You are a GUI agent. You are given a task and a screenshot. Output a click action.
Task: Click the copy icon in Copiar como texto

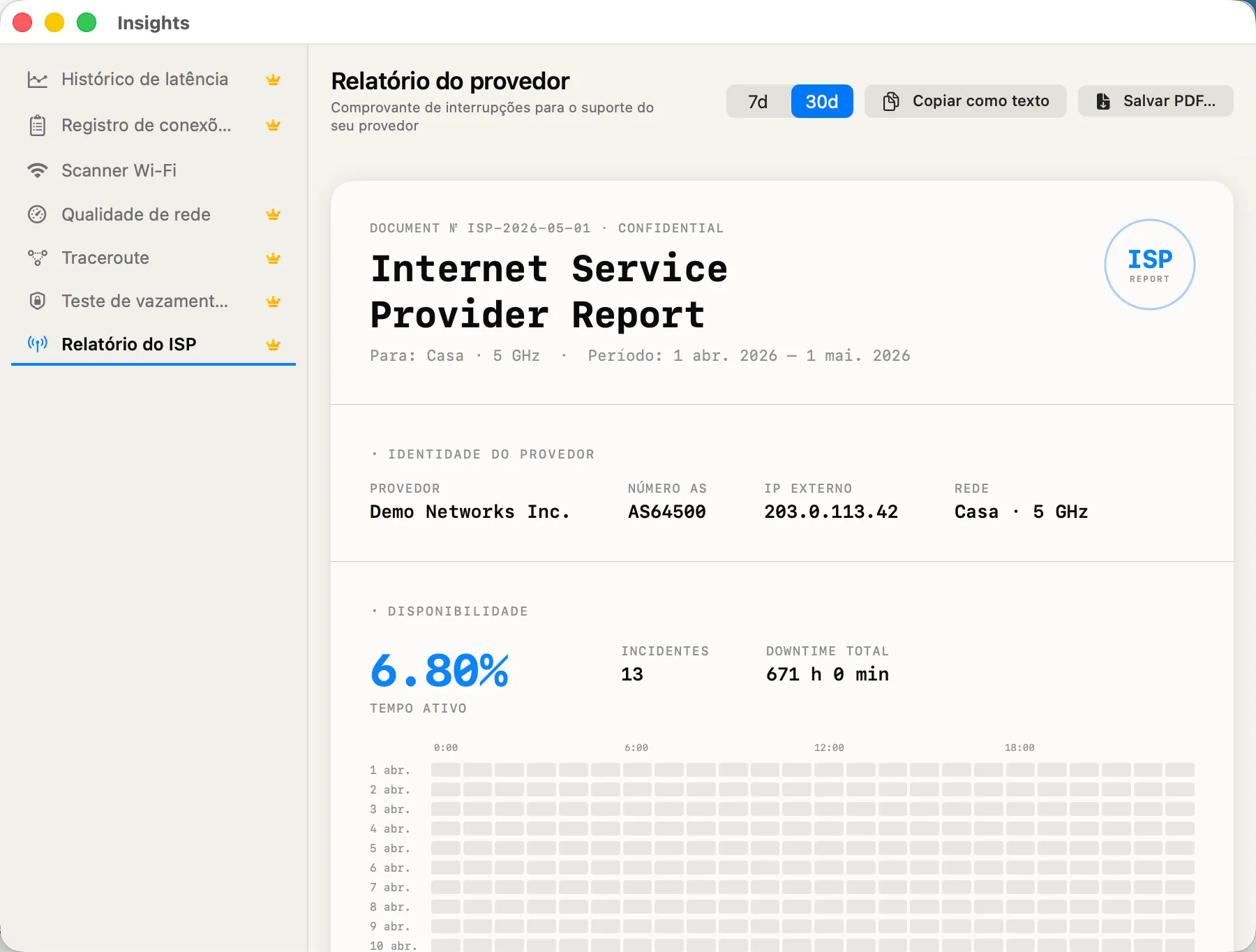click(891, 101)
